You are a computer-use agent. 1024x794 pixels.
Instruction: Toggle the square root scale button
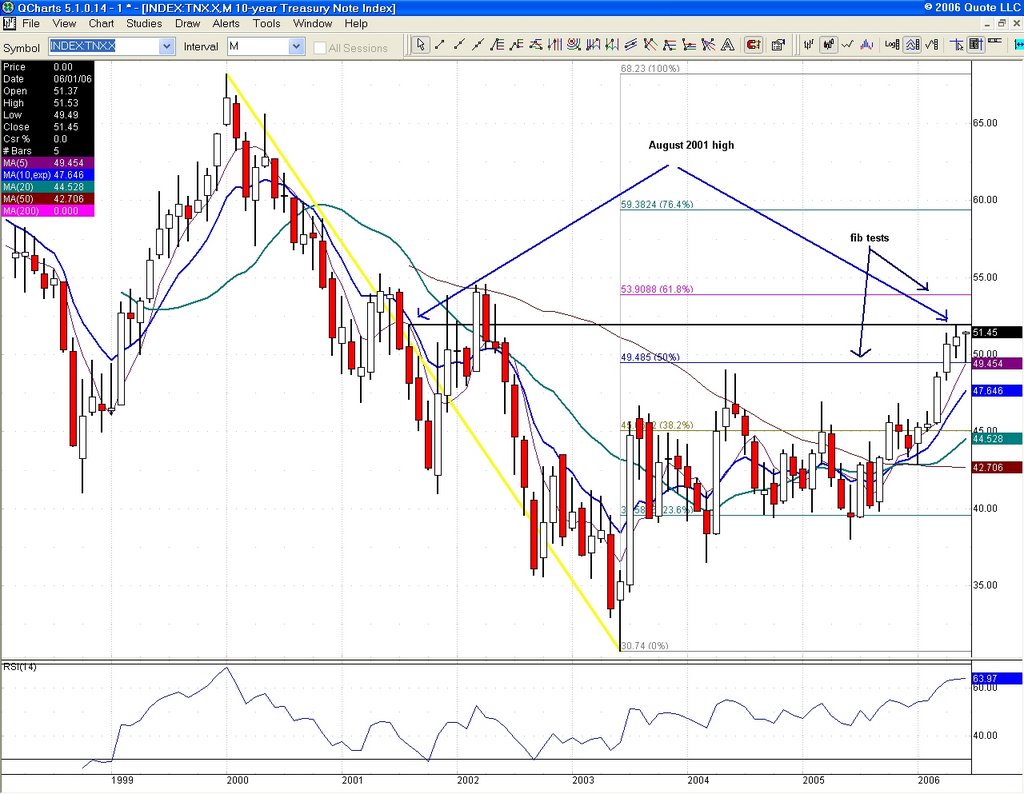tap(932, 45)
